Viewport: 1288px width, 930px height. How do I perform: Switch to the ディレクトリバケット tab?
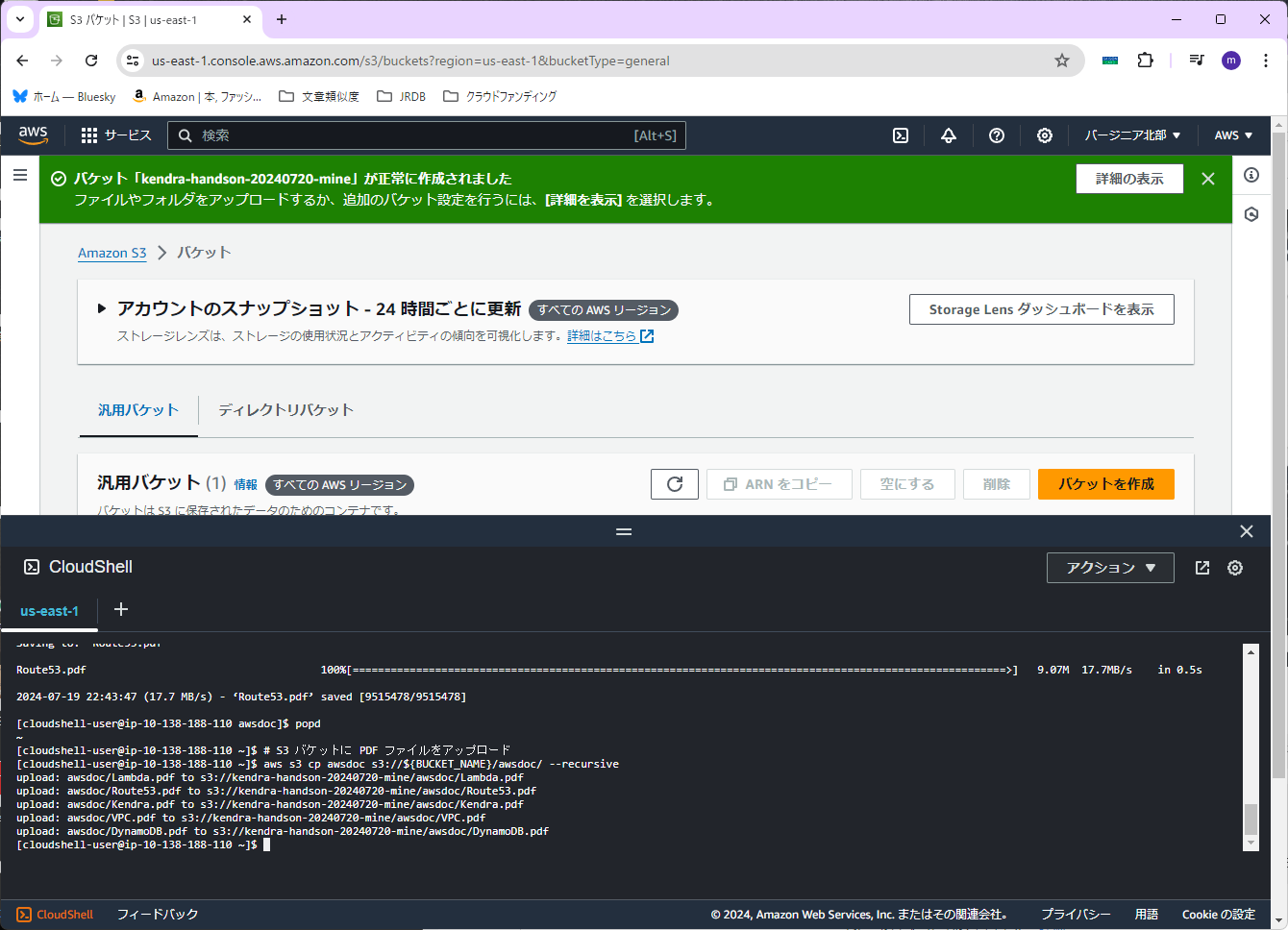pyautogui.click(x=285, y=410)
